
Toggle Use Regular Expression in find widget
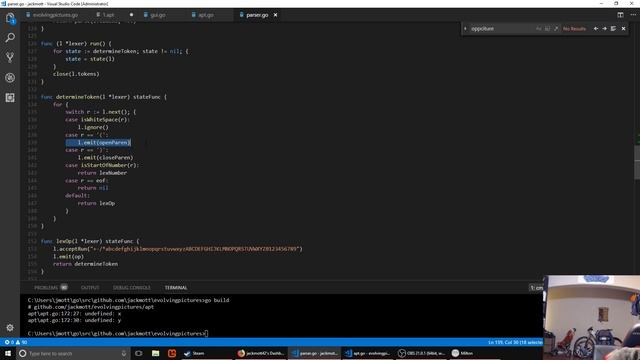point(556,29)
